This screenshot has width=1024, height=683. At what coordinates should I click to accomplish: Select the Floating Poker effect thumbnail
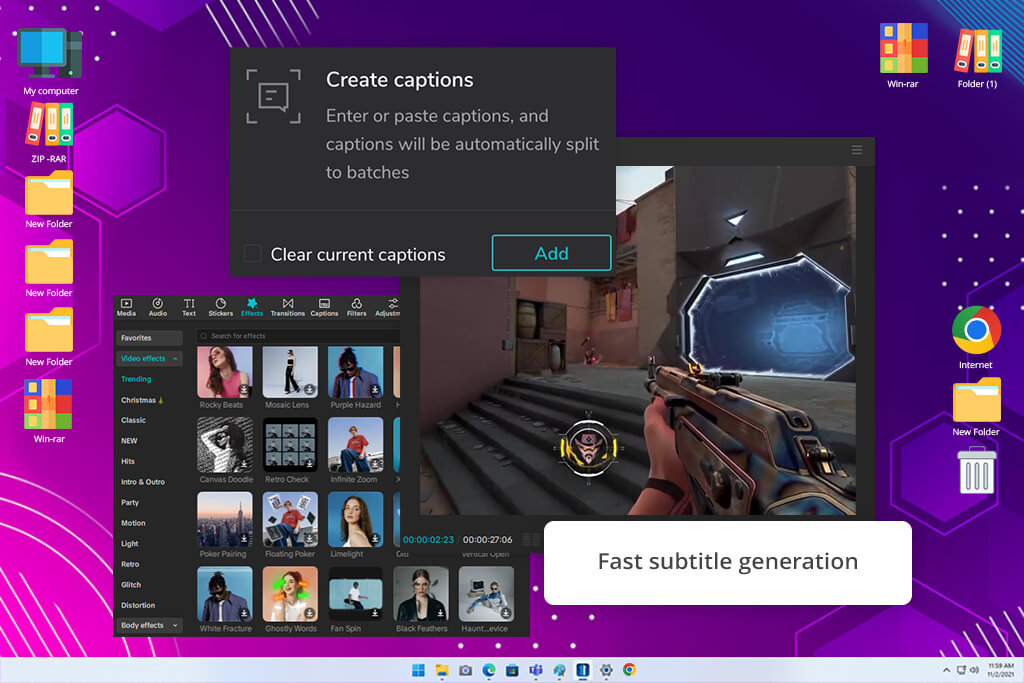[x=290, y=519]
